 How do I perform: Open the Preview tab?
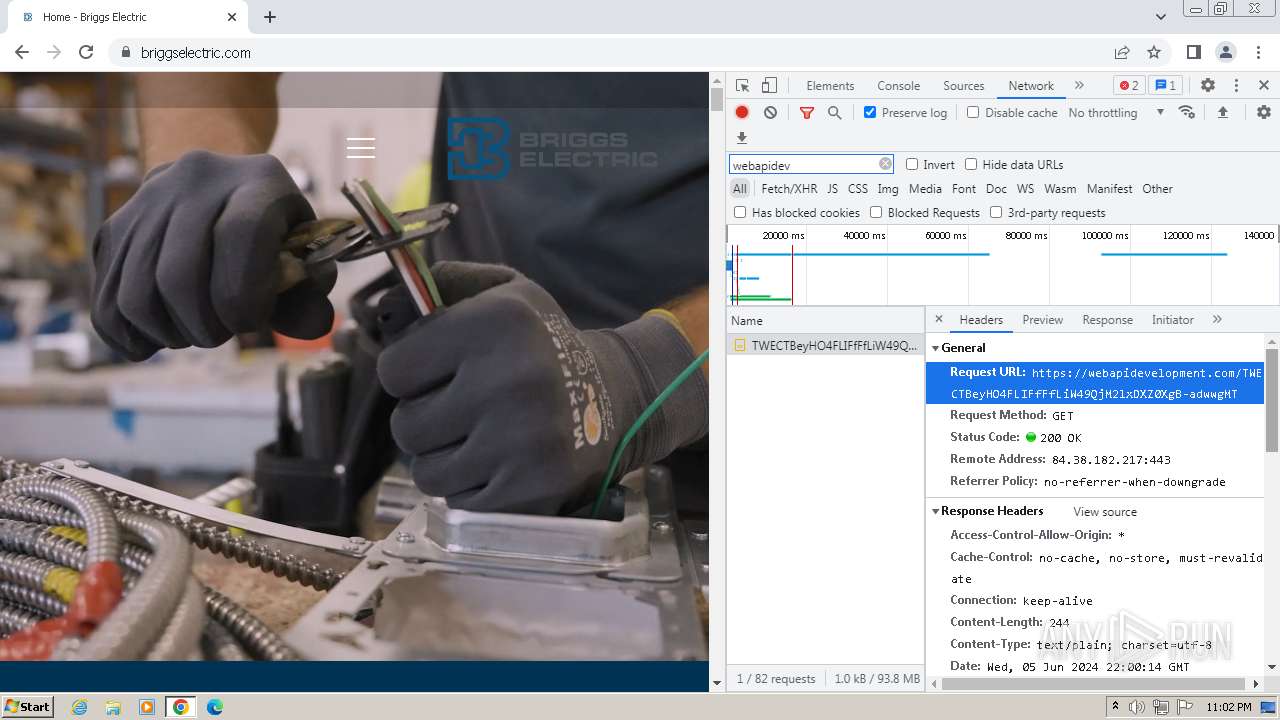1042,320
